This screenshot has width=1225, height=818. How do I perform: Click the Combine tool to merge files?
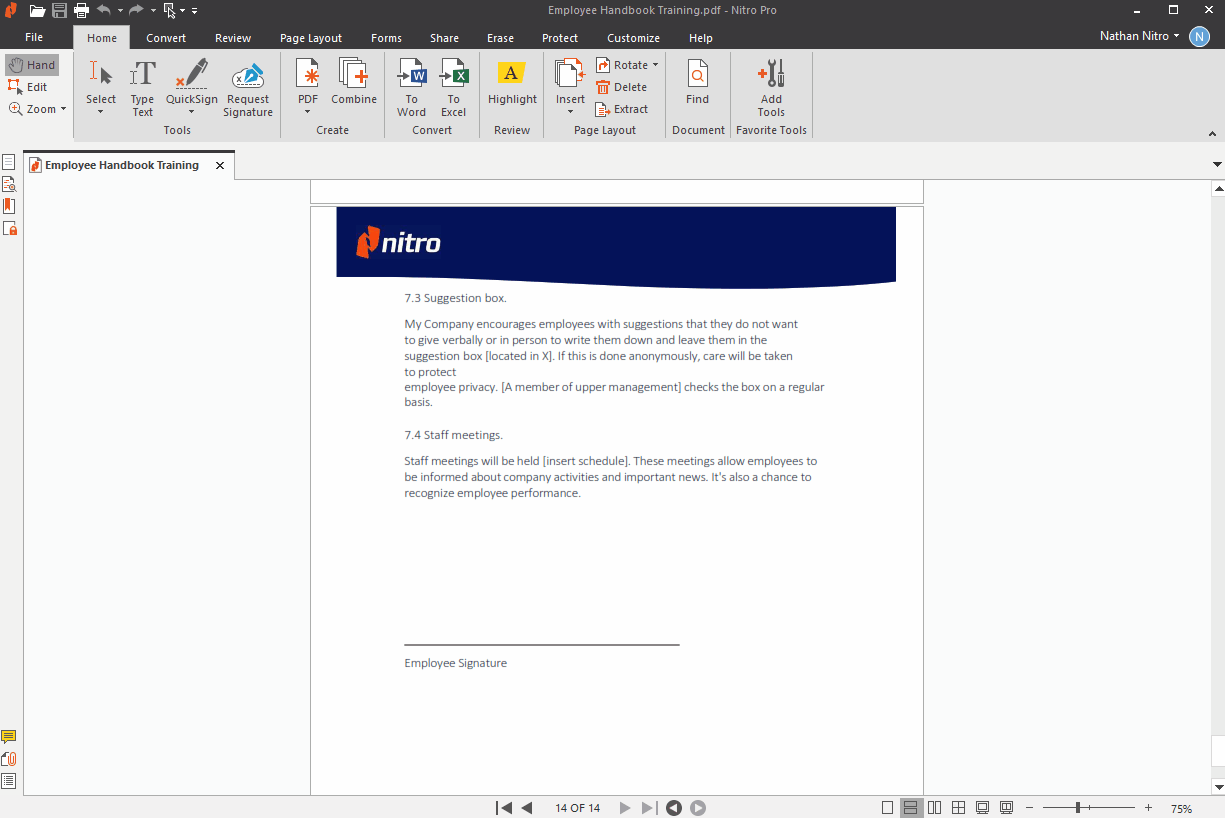[353, 86]
